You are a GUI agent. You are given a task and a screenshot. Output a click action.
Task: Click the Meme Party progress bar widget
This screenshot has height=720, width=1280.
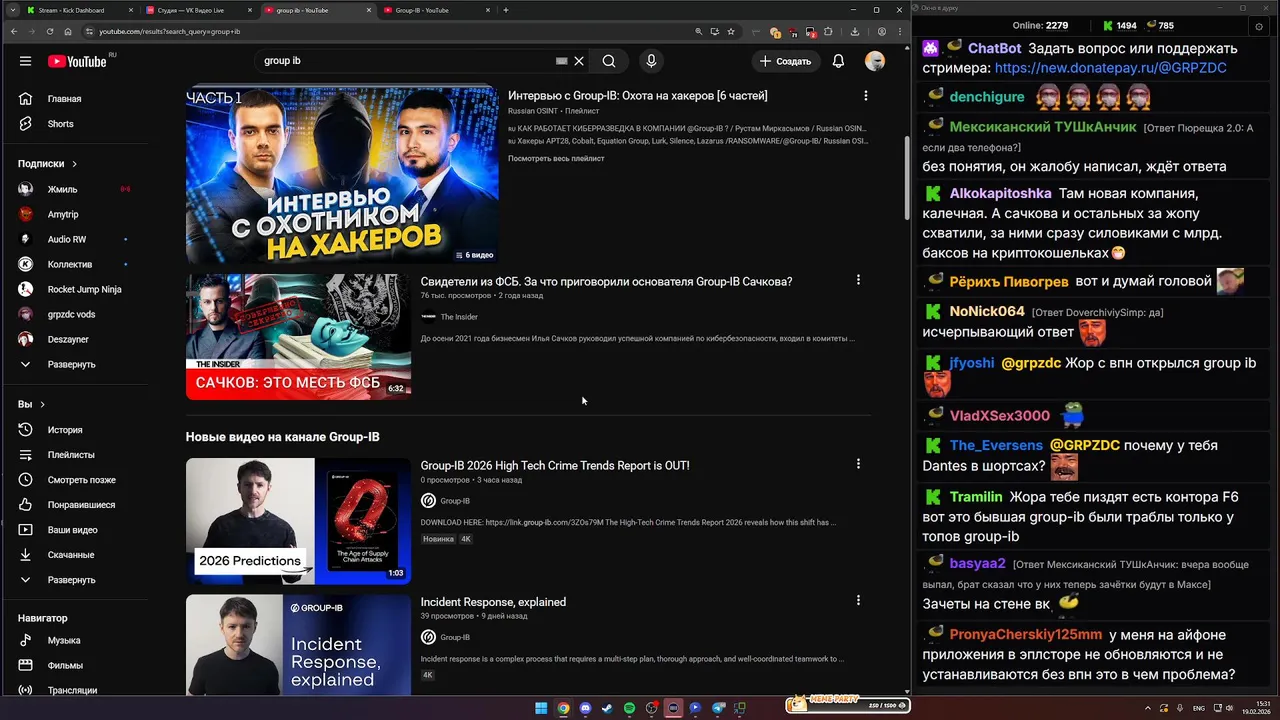point(847,704)
